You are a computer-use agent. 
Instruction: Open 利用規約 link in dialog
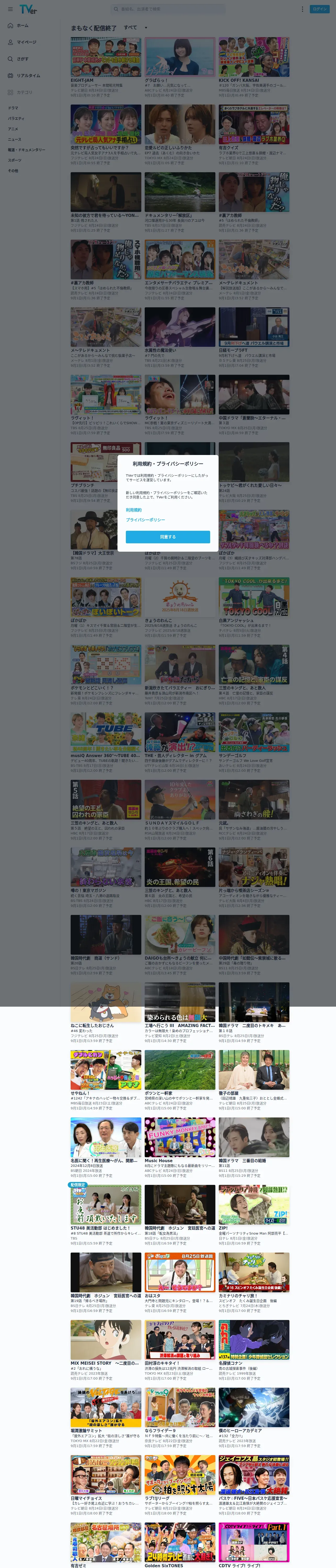point(133,510)
